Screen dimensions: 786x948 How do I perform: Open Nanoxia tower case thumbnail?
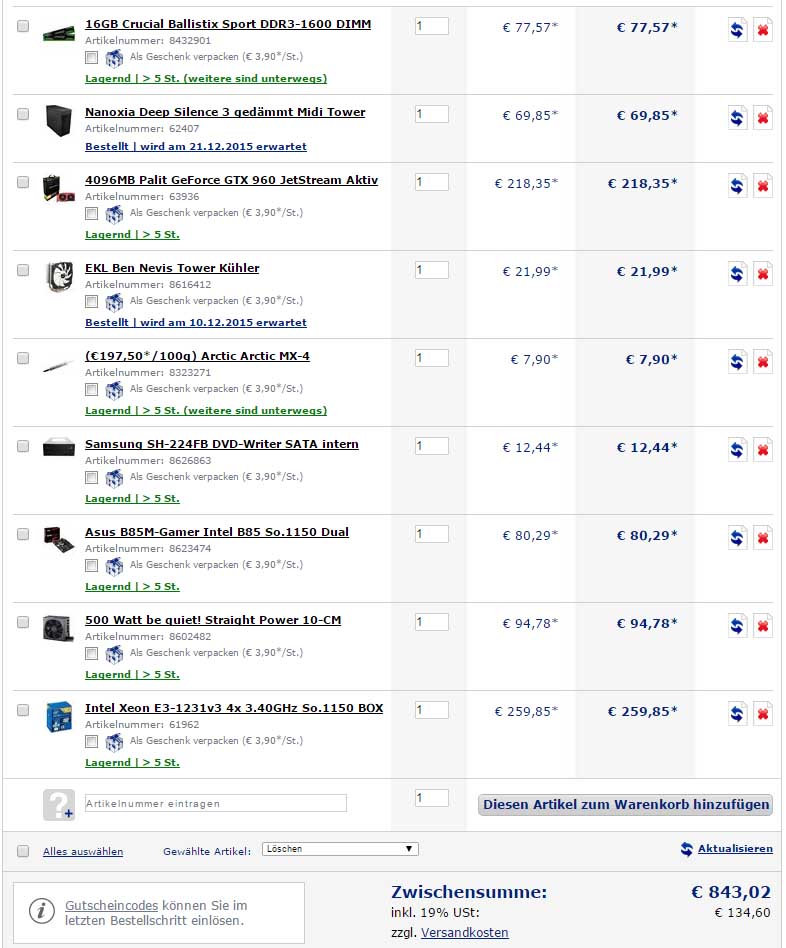point(59,120)
